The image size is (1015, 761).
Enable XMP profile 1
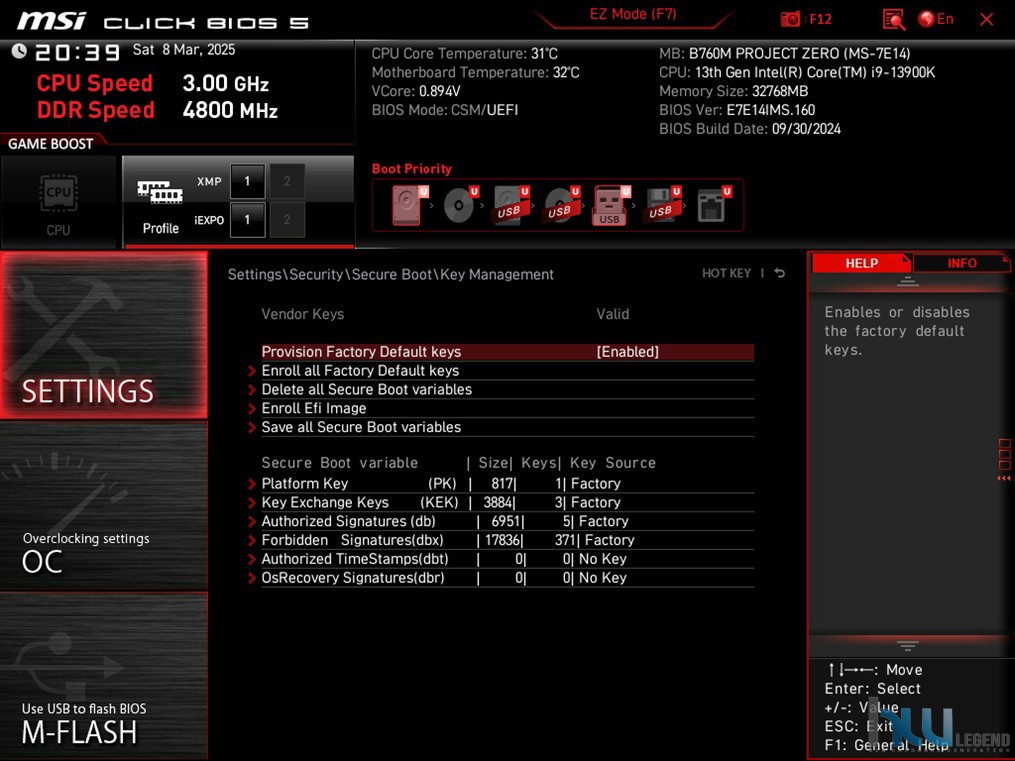tap(247, 181)
